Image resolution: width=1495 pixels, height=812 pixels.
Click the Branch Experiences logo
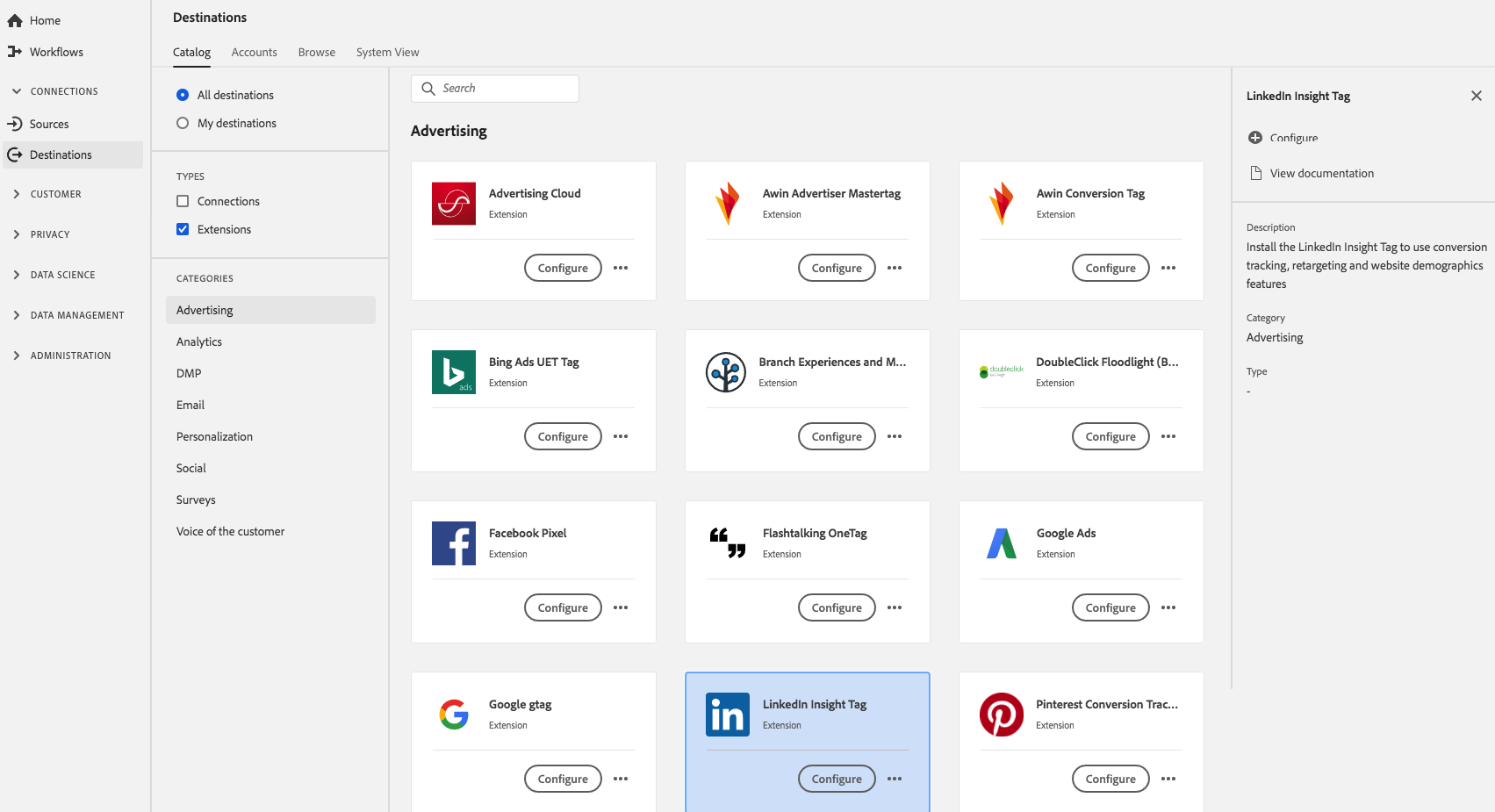point(726,372)
